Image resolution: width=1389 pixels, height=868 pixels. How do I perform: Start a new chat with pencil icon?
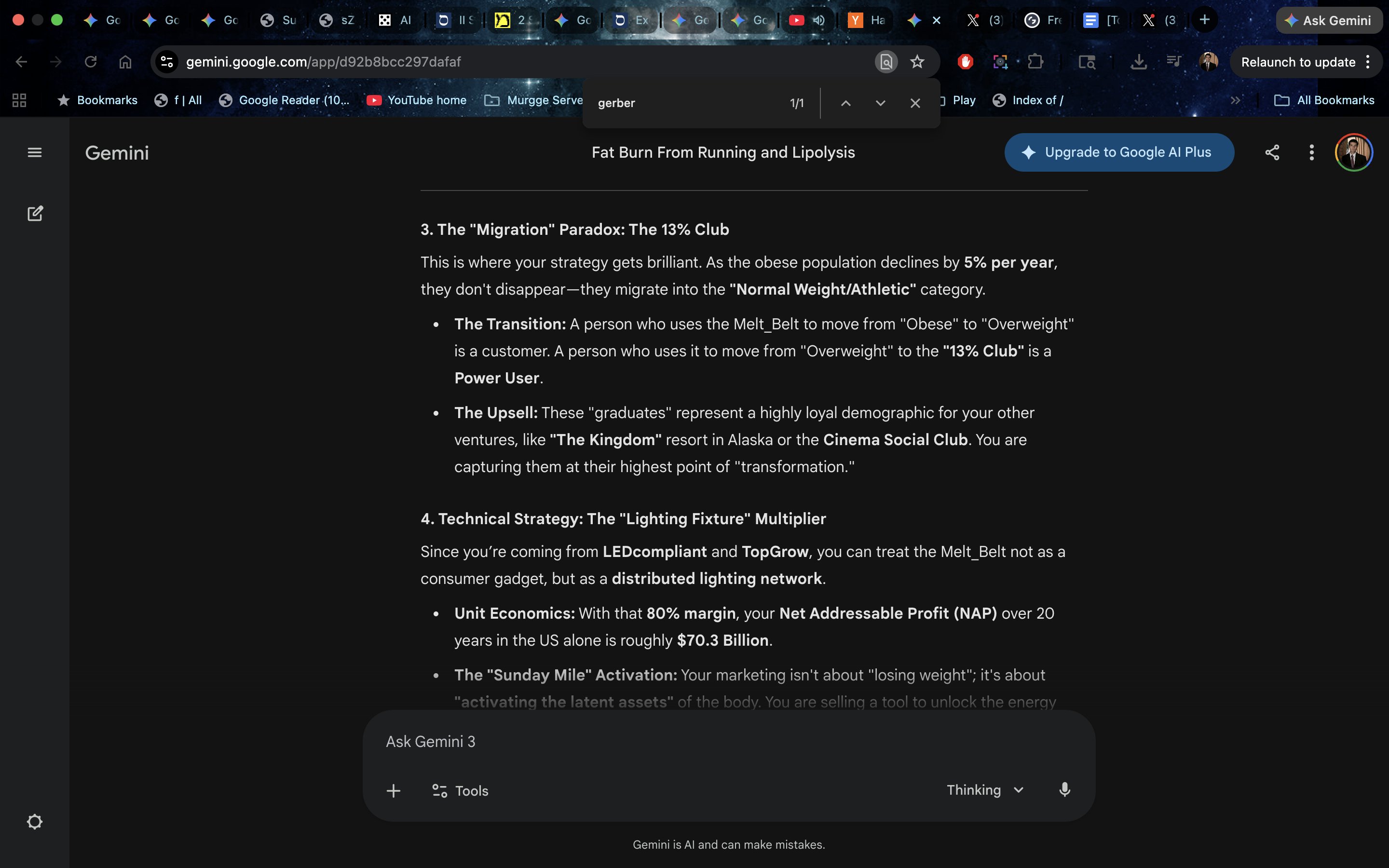pos(34,214)
